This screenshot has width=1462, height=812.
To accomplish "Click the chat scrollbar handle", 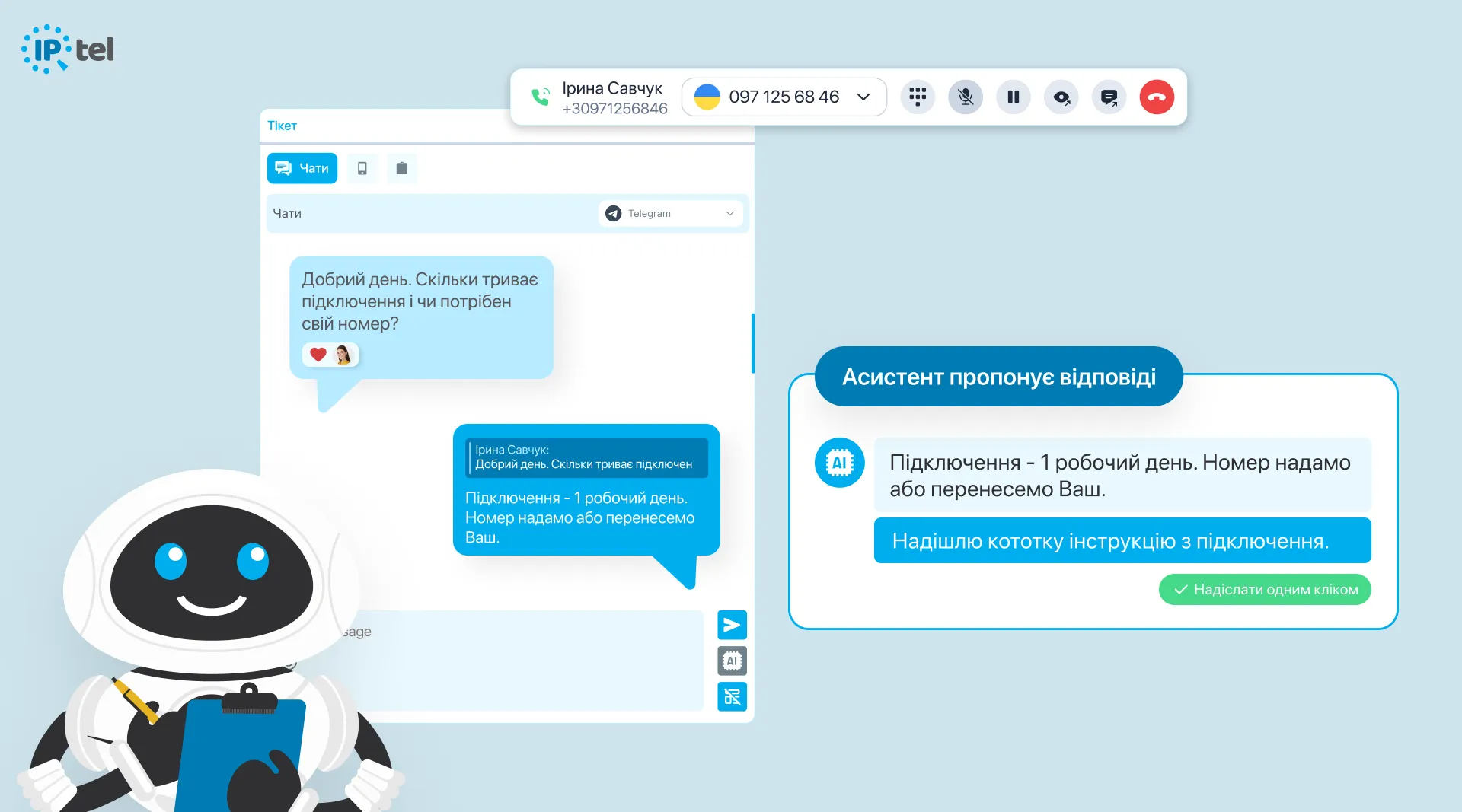I will [x=752, y=343].
